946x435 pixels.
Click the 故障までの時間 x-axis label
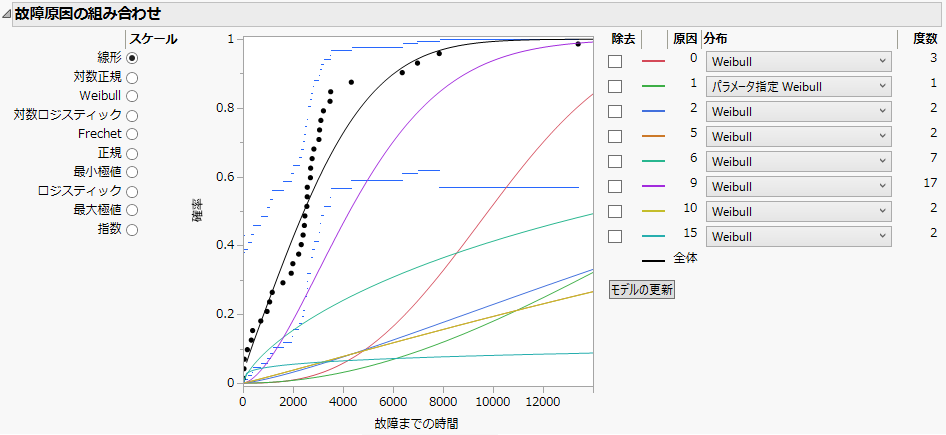416,424
